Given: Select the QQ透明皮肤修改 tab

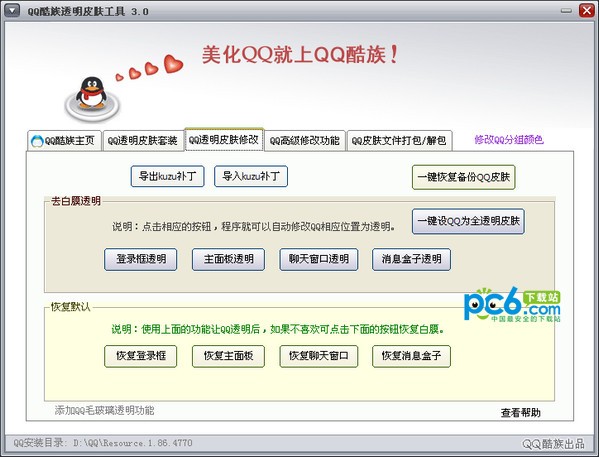Looking at the screenshot, I should tap(224, 139).
